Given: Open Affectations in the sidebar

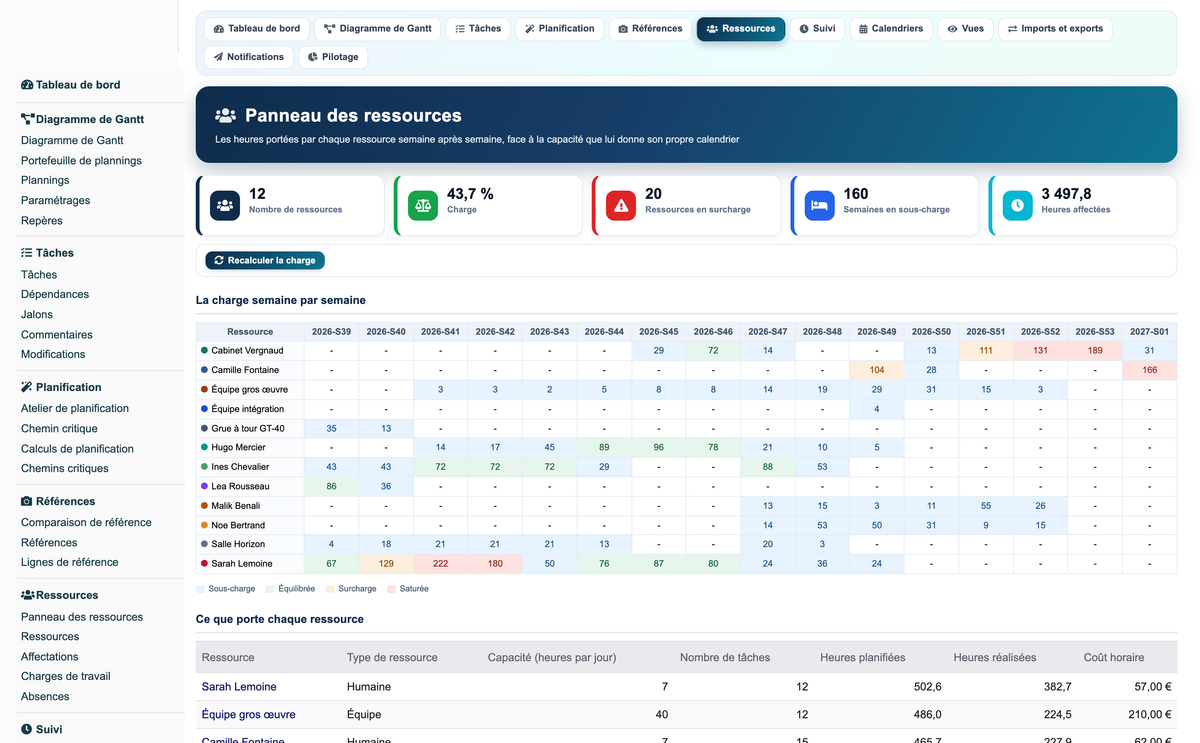Looking at the screenshot, I should click(50, 656).
